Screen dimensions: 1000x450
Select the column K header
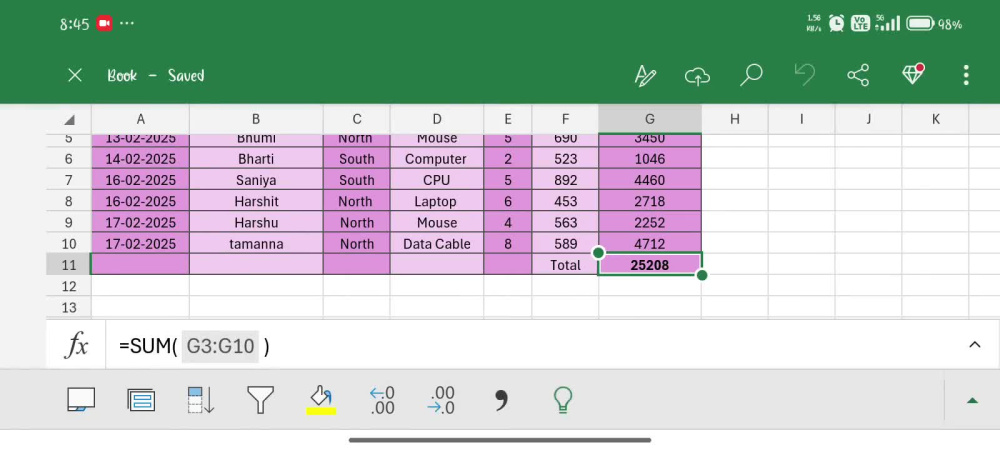click(x=935, y=119)
